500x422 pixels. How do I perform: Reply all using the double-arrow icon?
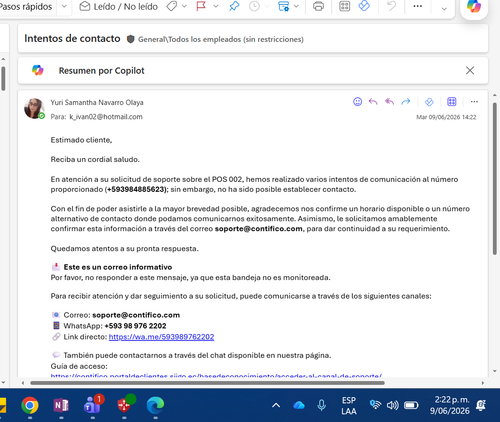pyautogui.click(x=389, y=102)
